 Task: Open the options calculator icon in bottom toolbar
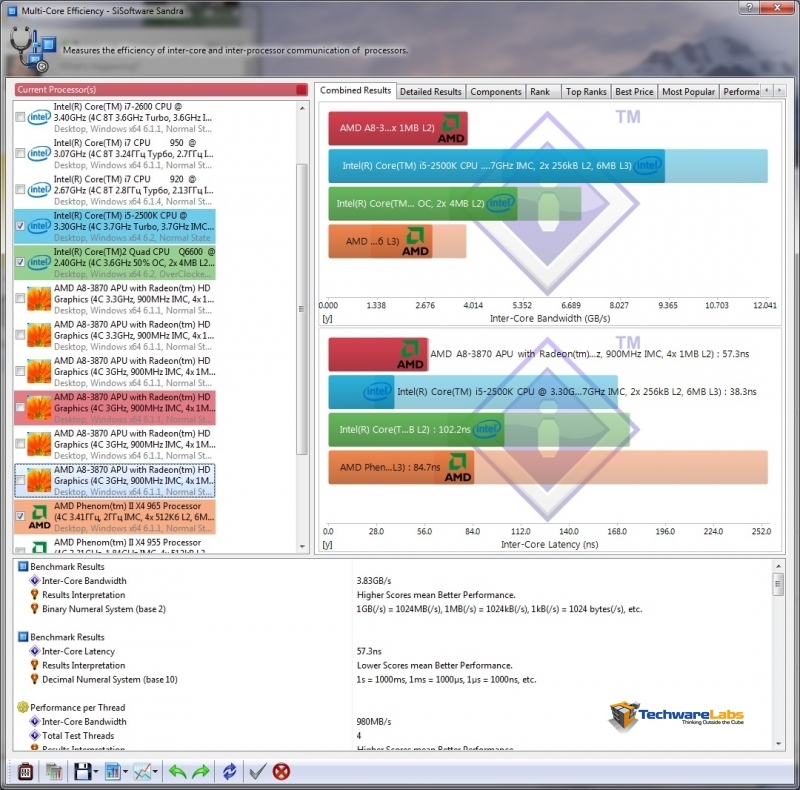click(25, 771)
